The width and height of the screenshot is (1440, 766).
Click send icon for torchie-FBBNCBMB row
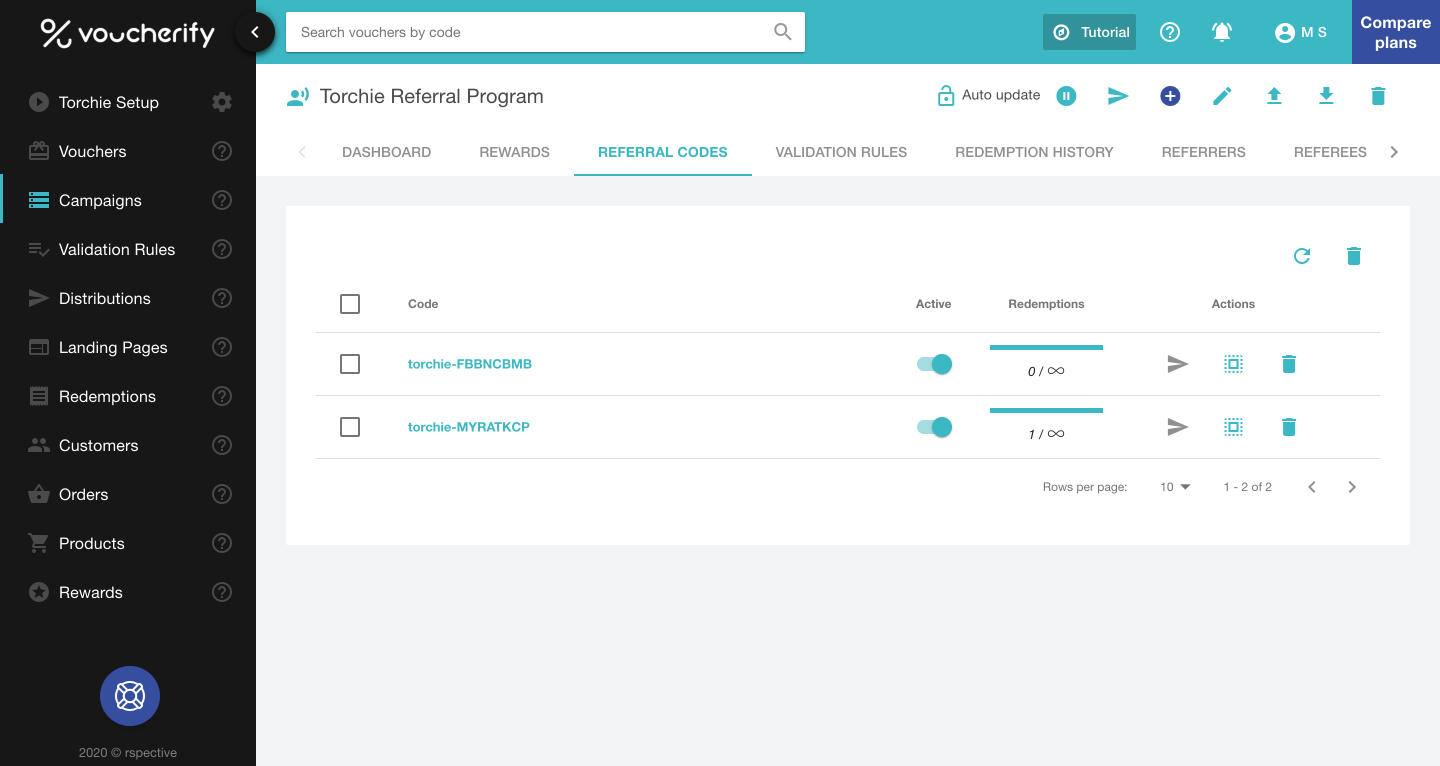point(1178,364)
